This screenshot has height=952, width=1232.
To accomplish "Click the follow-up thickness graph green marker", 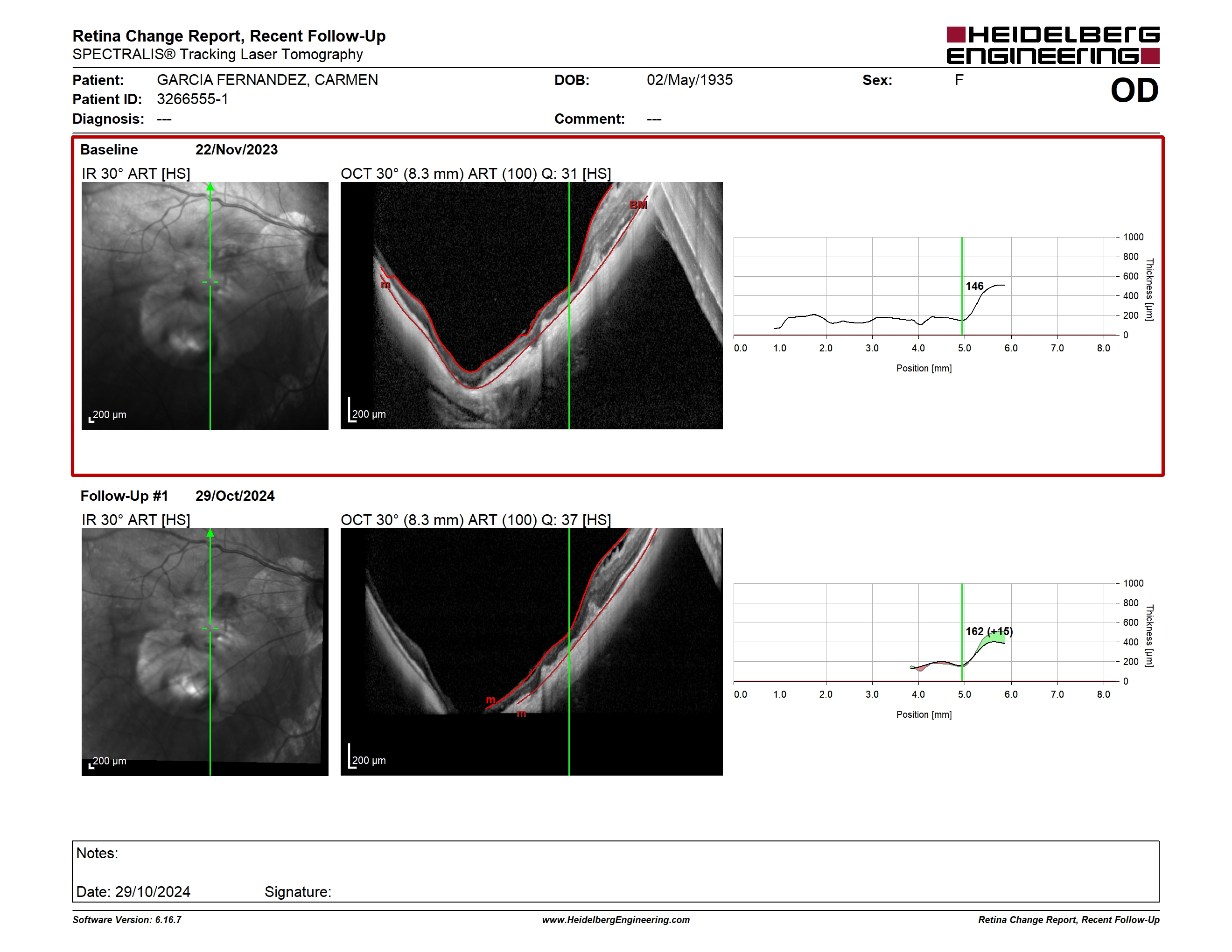I will pyautogui.click(x=962, y=632).
